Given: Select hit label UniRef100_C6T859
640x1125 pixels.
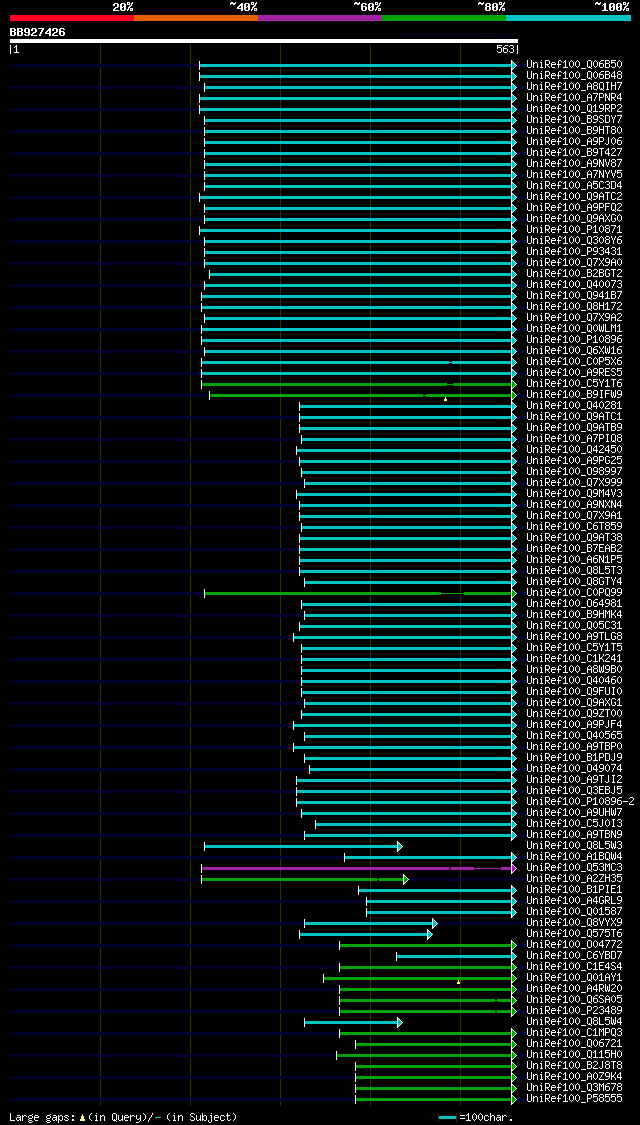Looking at the screenshot, I should coord(574,527).
